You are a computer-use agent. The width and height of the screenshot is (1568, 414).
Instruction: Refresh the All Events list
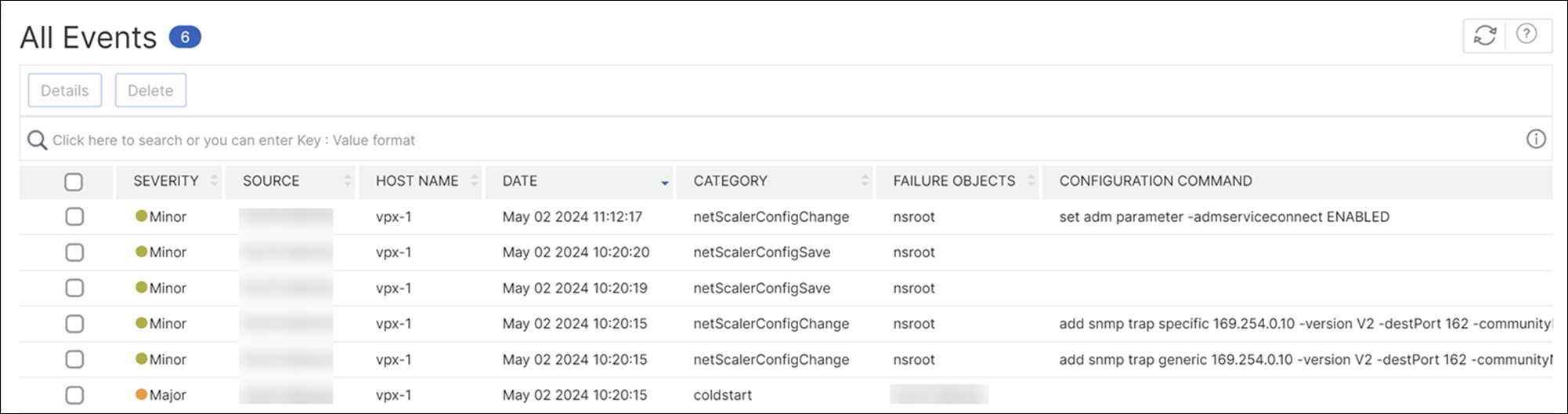tap(1484, 35)
